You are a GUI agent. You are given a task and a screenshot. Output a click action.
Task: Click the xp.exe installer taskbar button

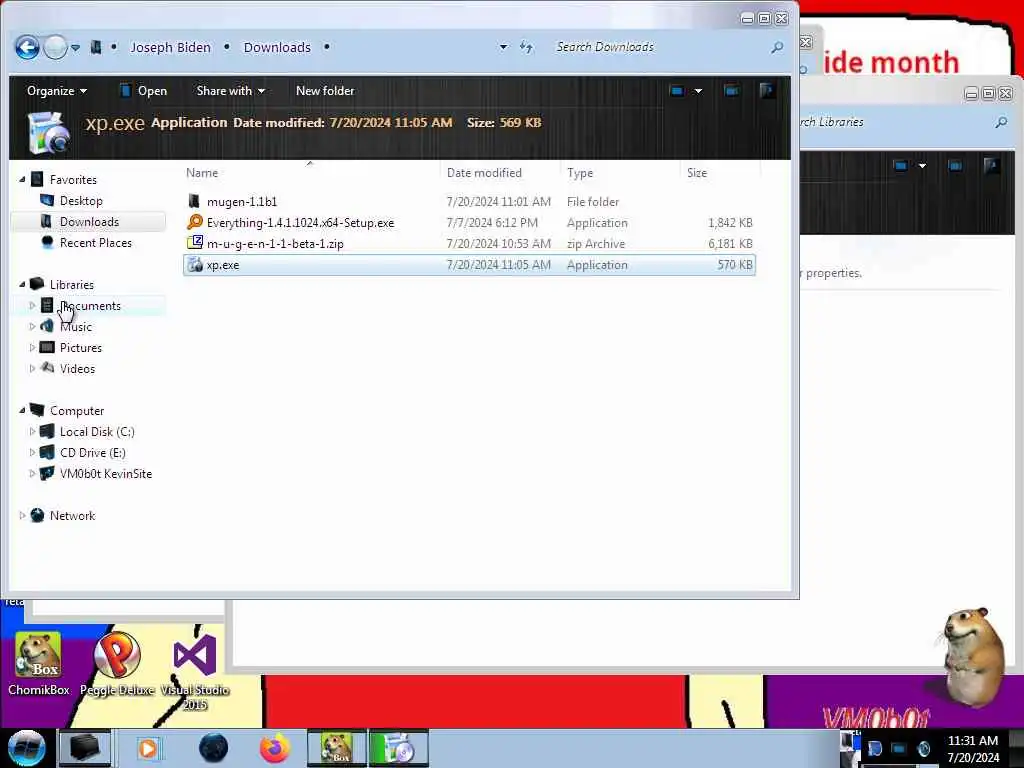click(398, 748)
